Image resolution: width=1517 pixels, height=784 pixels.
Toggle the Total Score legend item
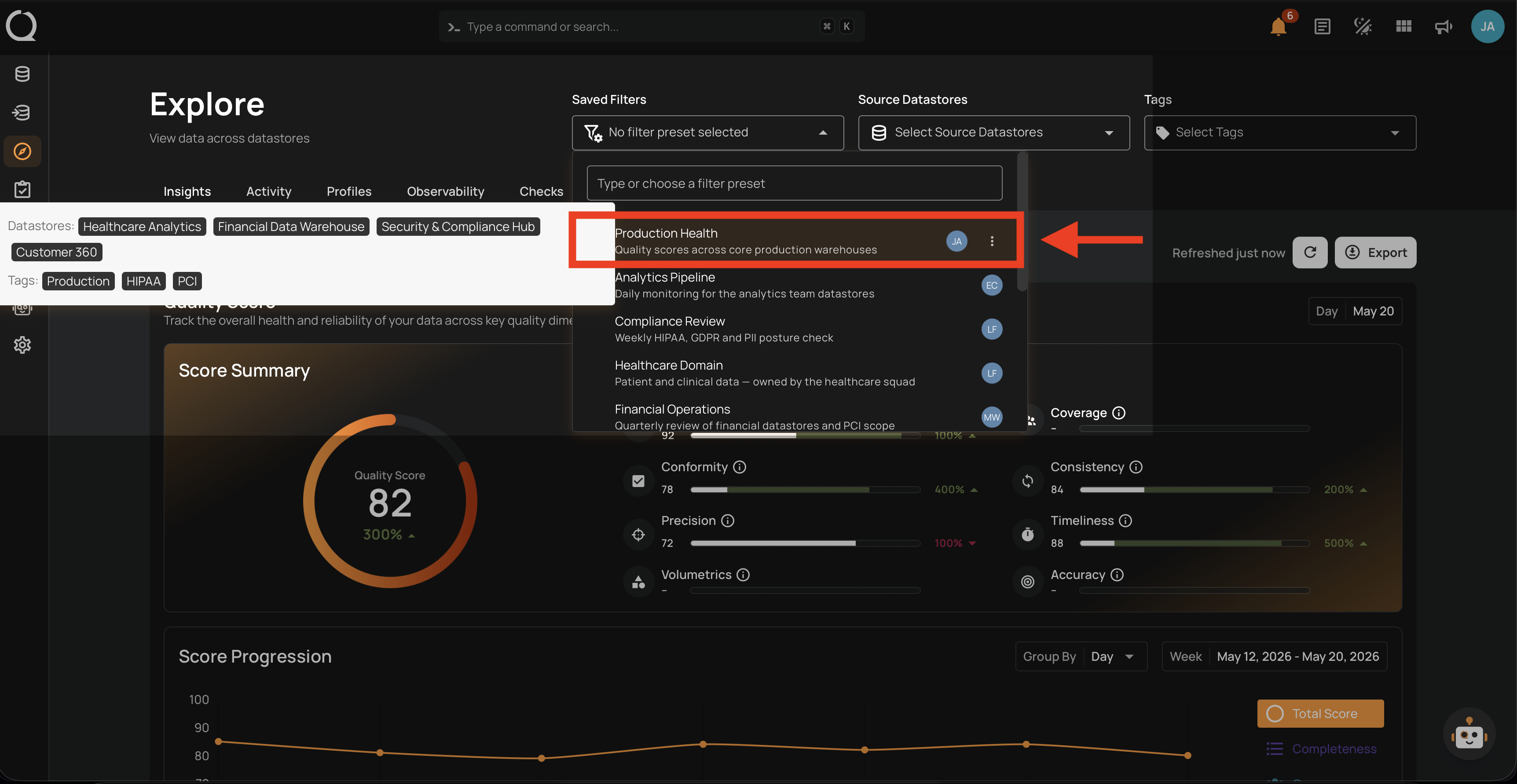1320,713
